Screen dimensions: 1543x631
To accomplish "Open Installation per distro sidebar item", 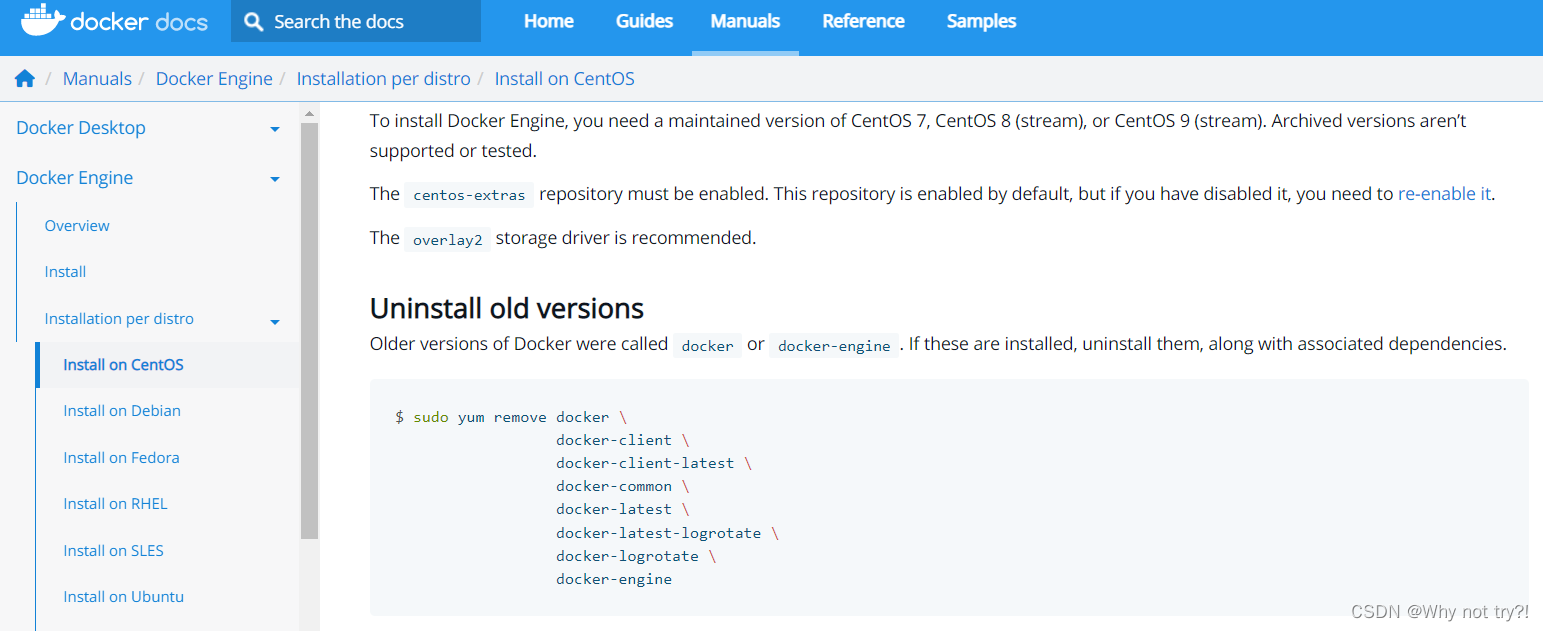I will click(119, 319).
